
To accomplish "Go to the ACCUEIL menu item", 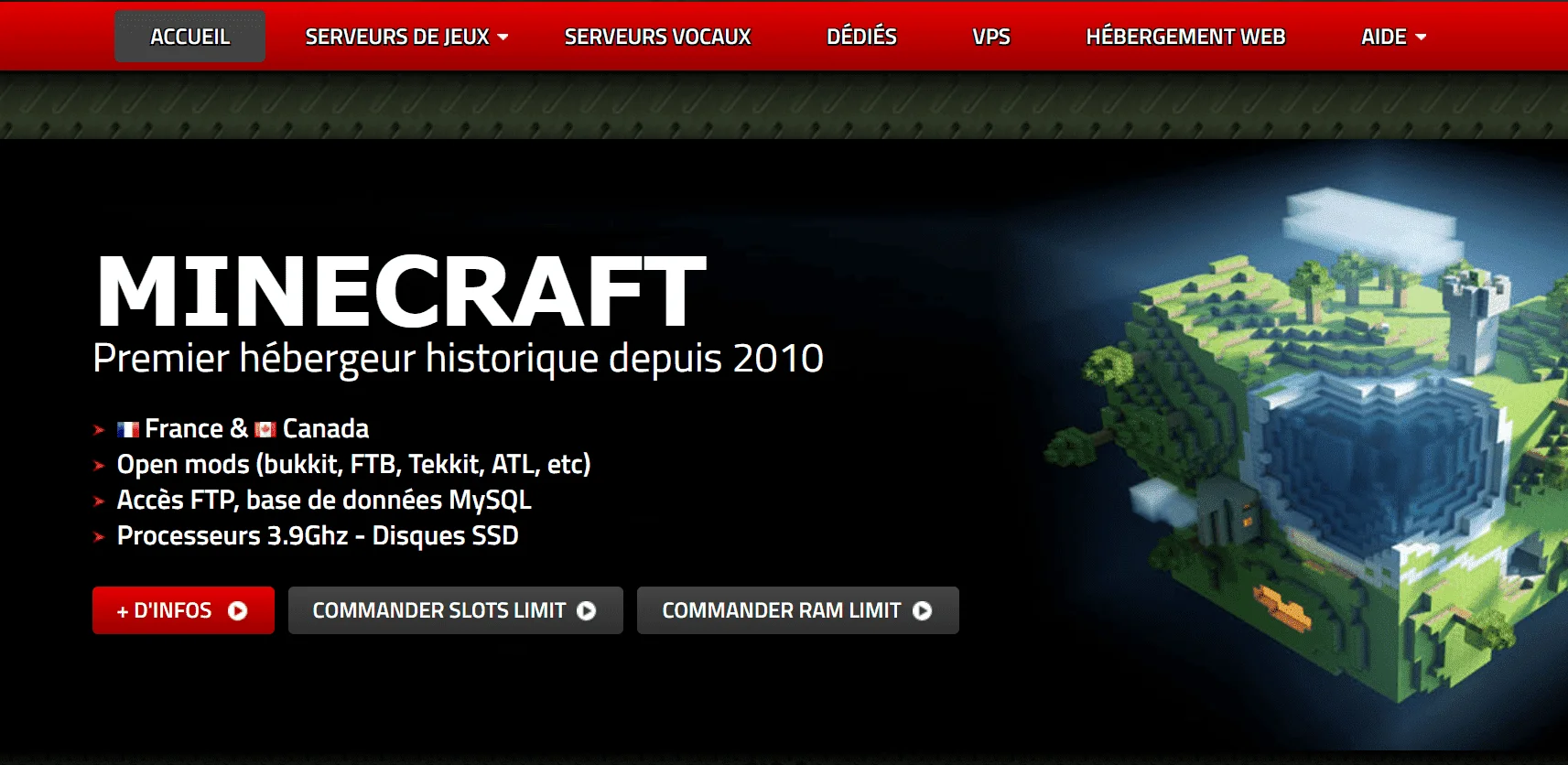I will (x=189, y=37).
